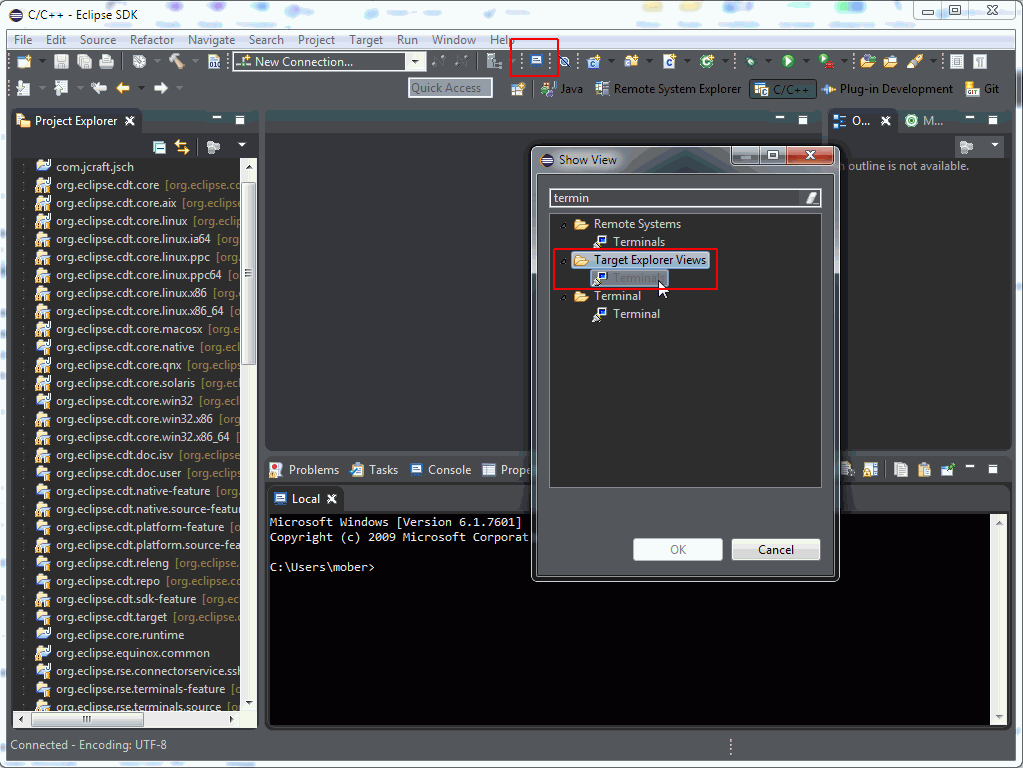The width and height of the screenshot is (1023, 768).
Task: Switch to Plug-in Development perspective
Action: [x=887, y=89]
